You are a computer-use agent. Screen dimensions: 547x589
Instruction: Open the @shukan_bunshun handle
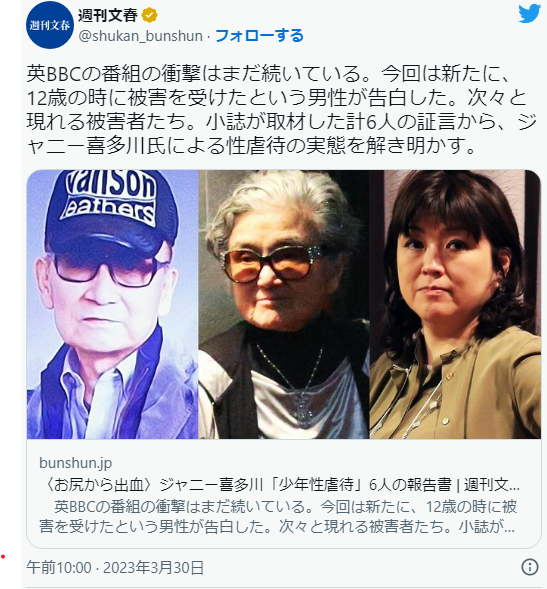141,36
